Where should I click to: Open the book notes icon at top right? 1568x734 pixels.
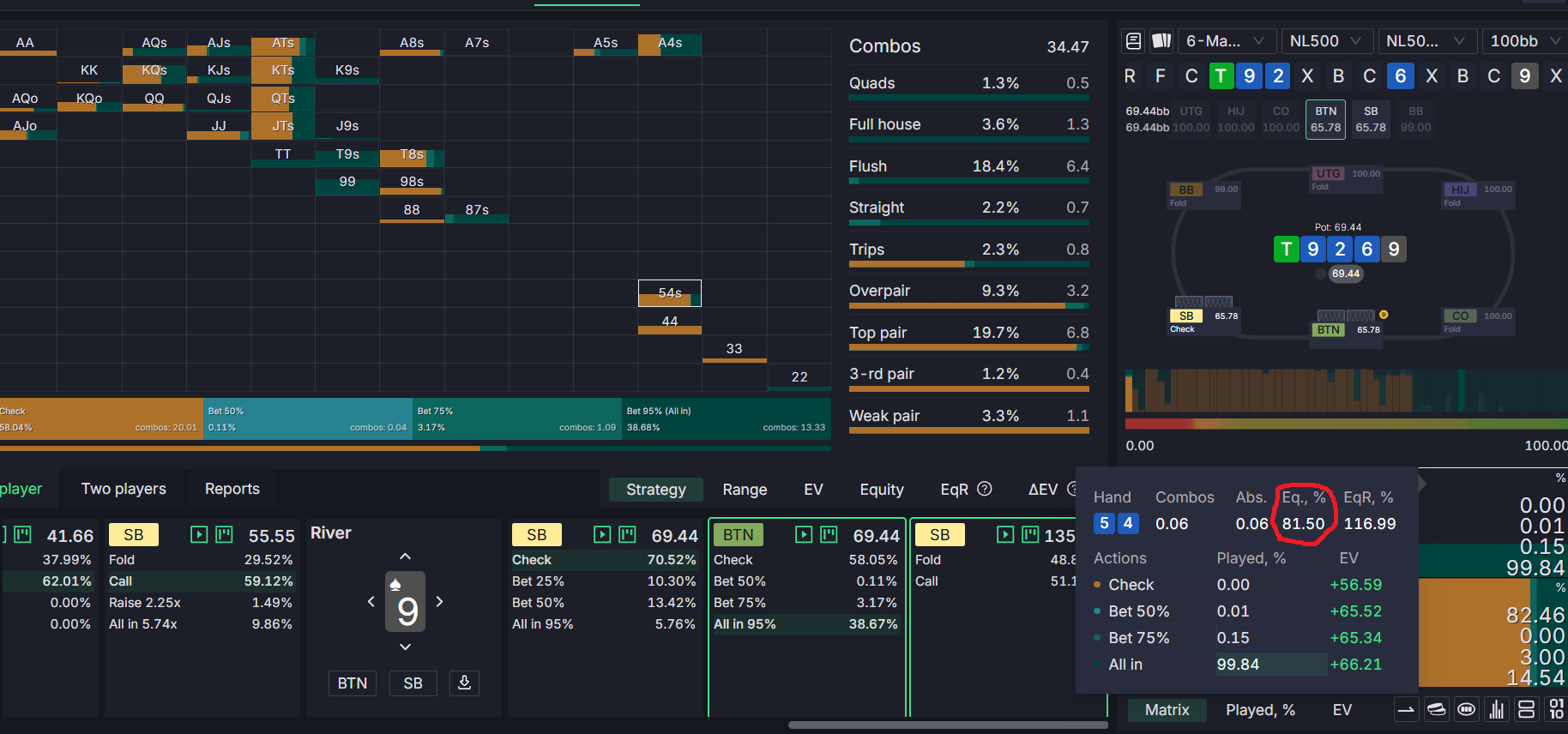(x=1133, y=41)
